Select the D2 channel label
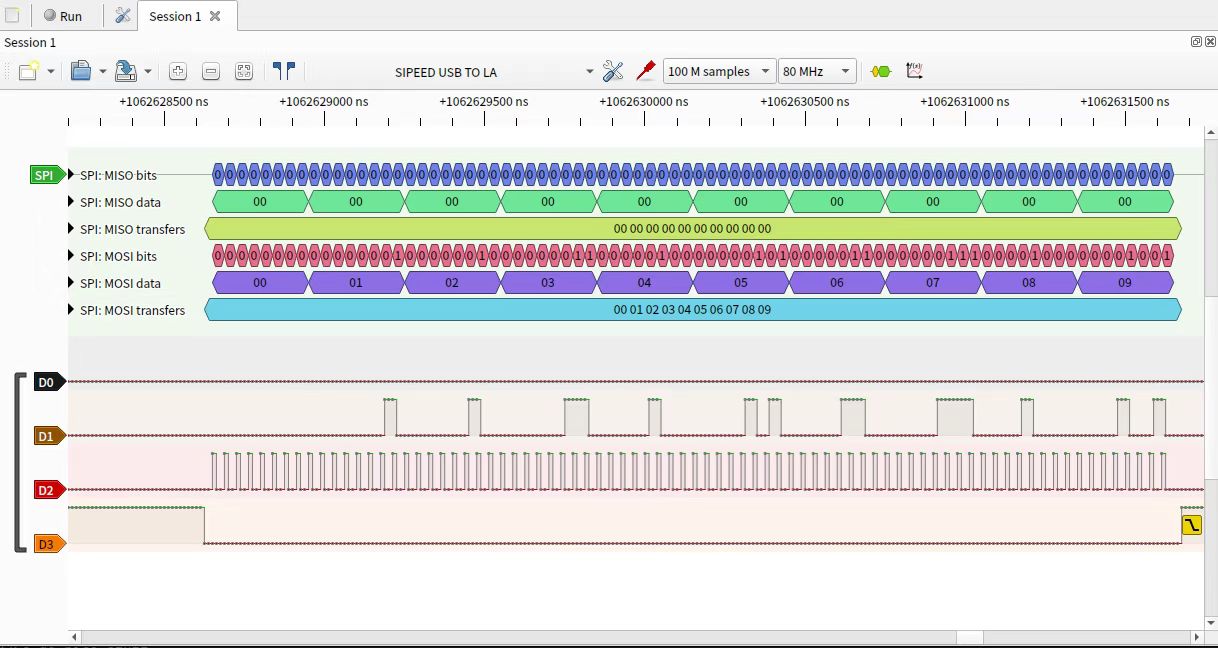 [x=49, y=490]
